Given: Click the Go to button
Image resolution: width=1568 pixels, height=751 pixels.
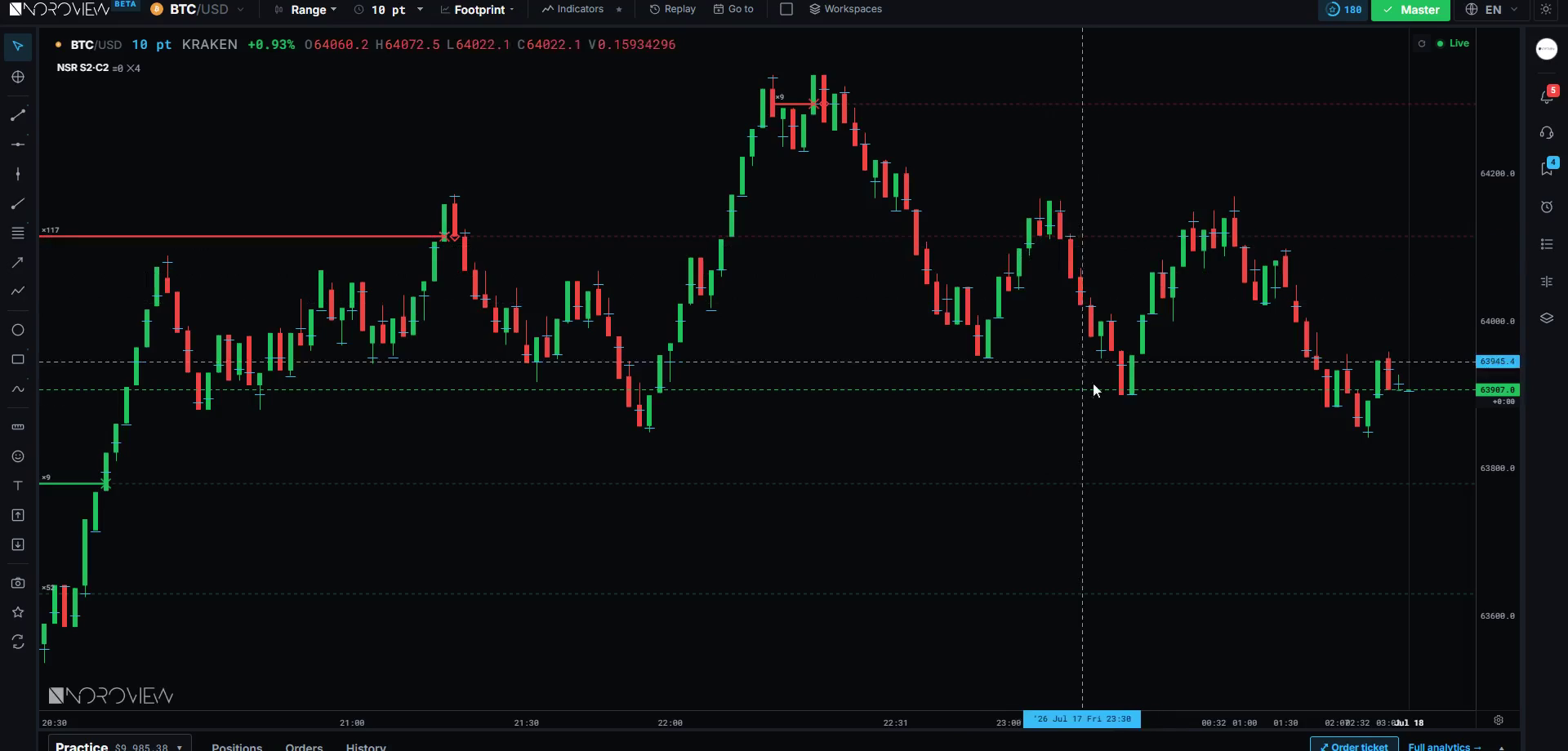Looking at the screenshot, I should pyautogui.click(x=733, y=10).
